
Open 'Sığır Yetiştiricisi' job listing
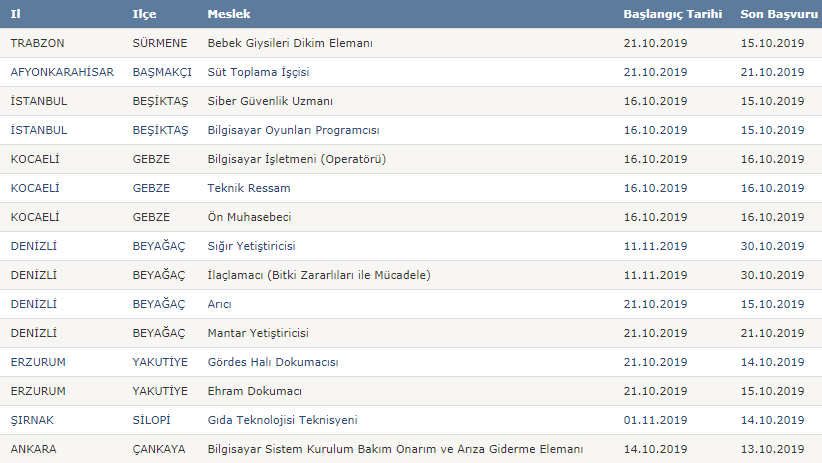pyautogui.click(x=258, y=246)
